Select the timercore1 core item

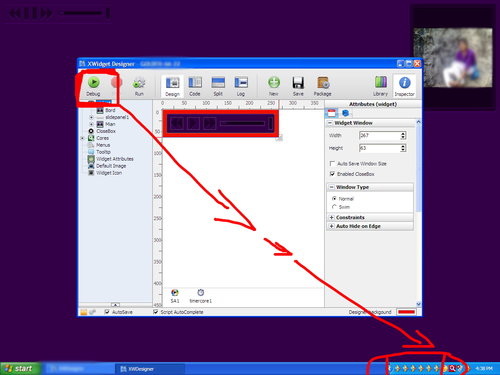click(200, 296)
